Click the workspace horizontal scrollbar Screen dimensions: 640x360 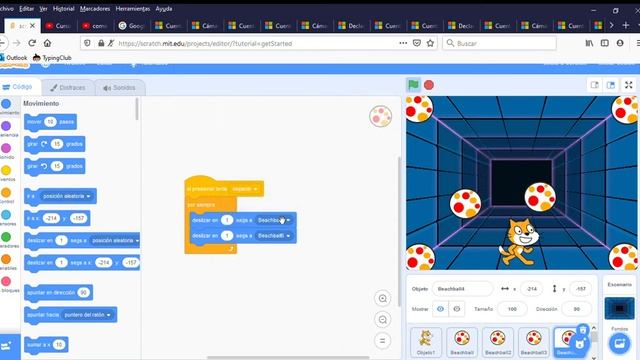[288, 358]
